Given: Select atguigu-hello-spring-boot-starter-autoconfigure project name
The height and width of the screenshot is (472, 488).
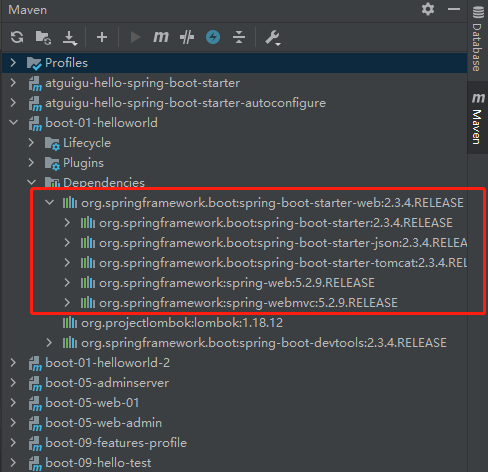Looking at the screenshot, I should [185, 103].
